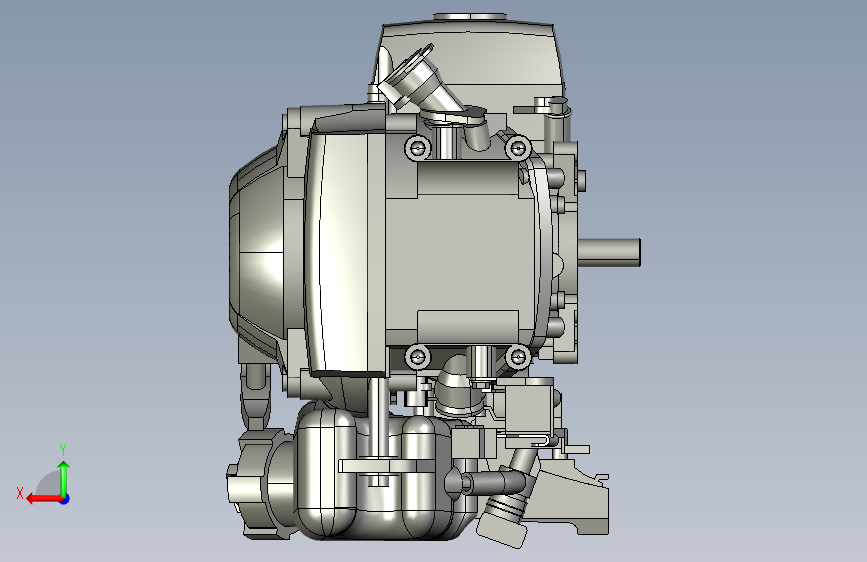Select the engine output shaft
This screenshot has height=562, width=867.
[x=609, y=253]
